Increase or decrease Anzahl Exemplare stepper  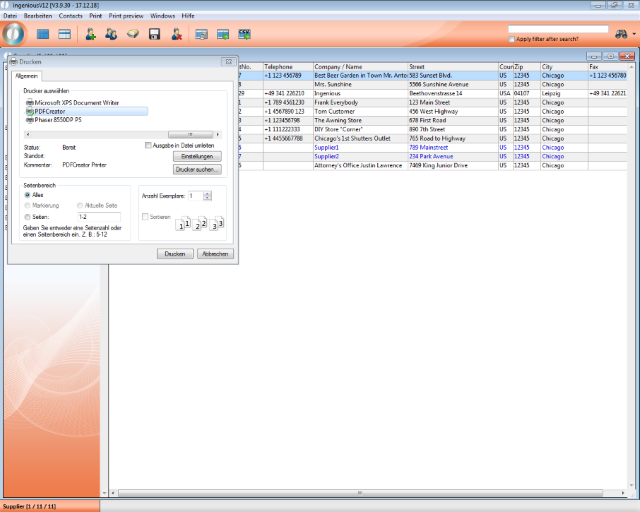pyautogui.click(x=207, y=196)
